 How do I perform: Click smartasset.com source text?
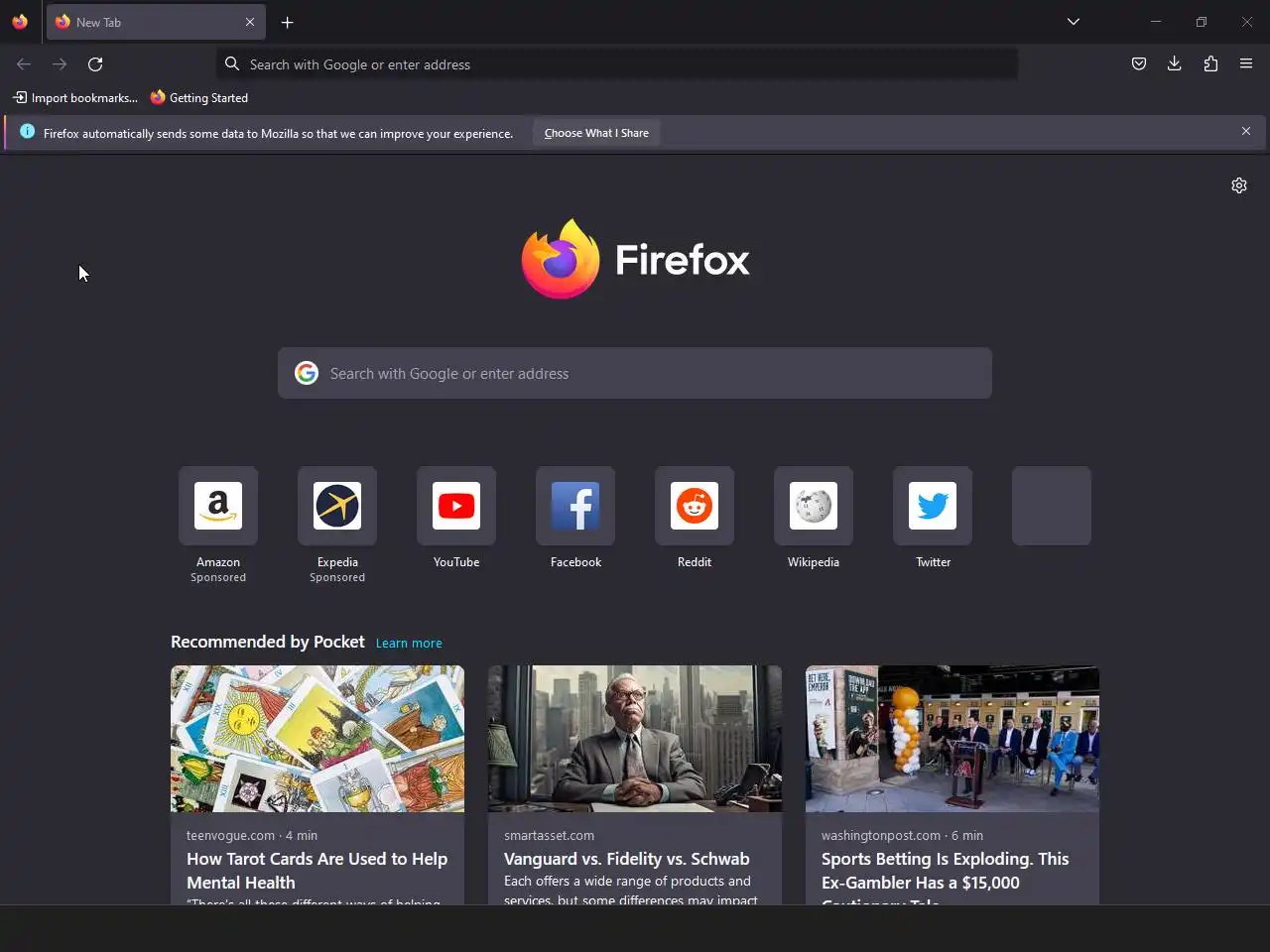click(549, 835)
